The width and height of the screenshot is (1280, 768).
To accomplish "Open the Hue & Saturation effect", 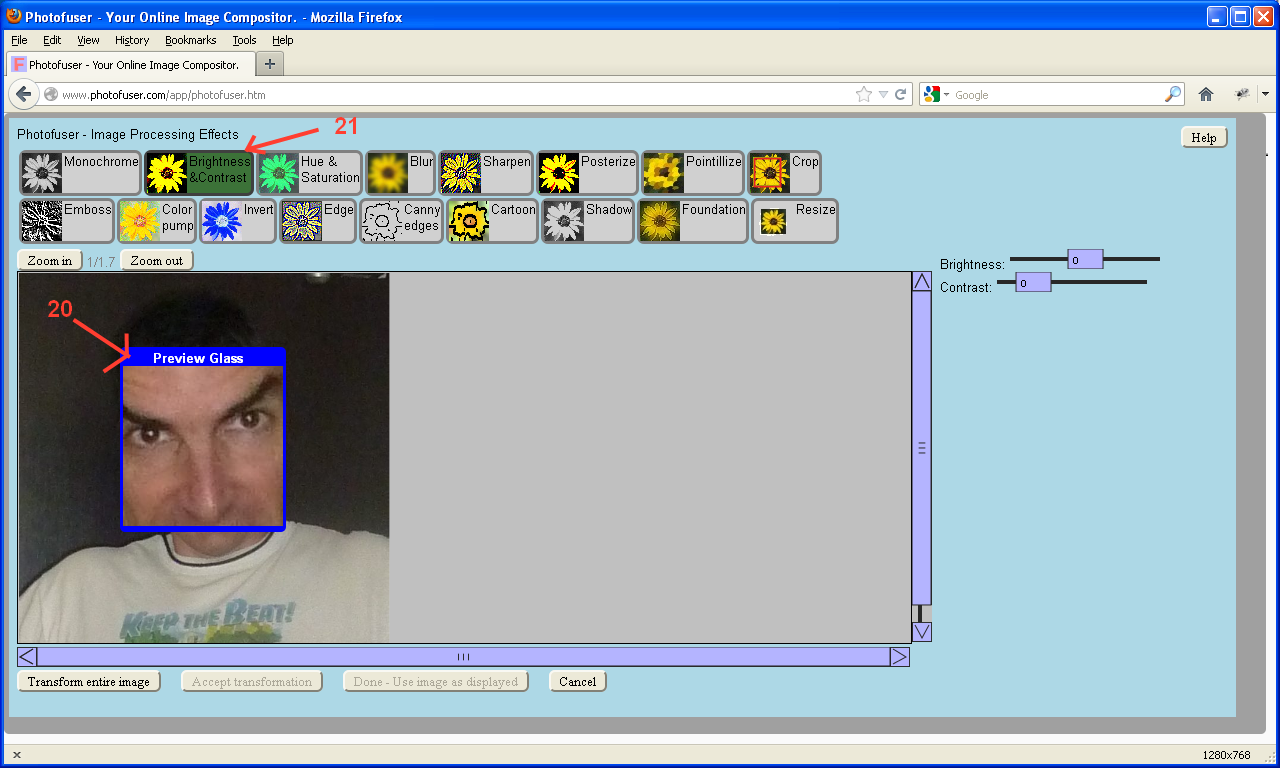I will click(x=309, y=173).
